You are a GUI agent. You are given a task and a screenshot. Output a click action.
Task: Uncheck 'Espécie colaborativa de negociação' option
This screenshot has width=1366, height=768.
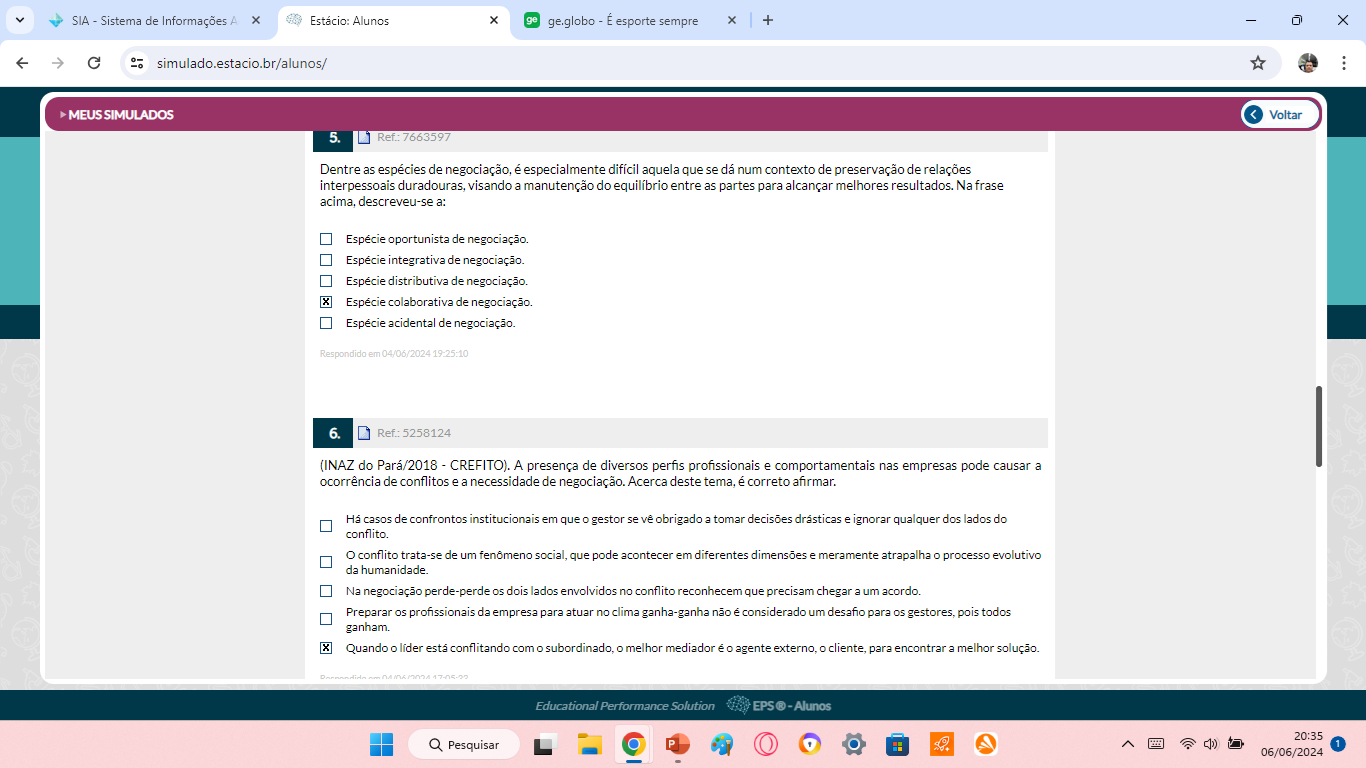pos(326,302)
